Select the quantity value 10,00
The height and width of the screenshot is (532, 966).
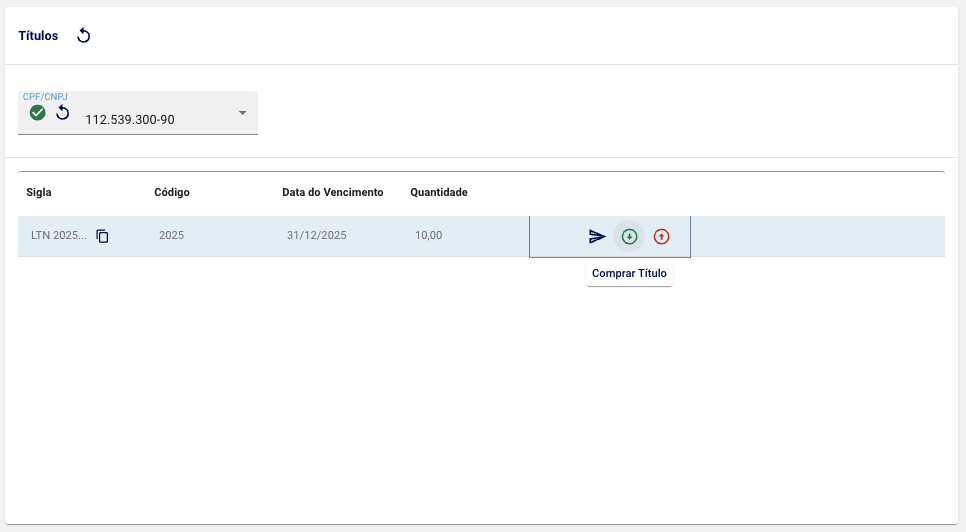tap(428, 236)
